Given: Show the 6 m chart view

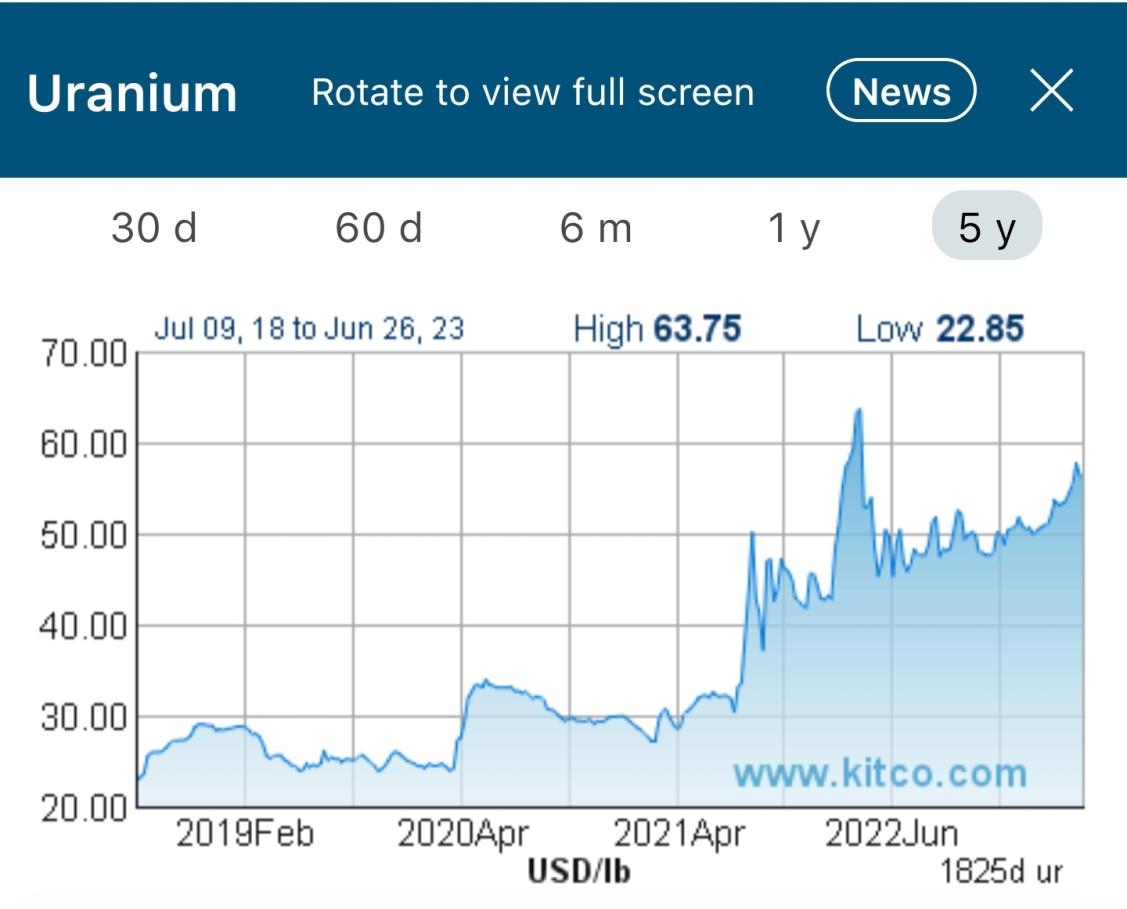Looking at the screenshot, I should point(596,228).
